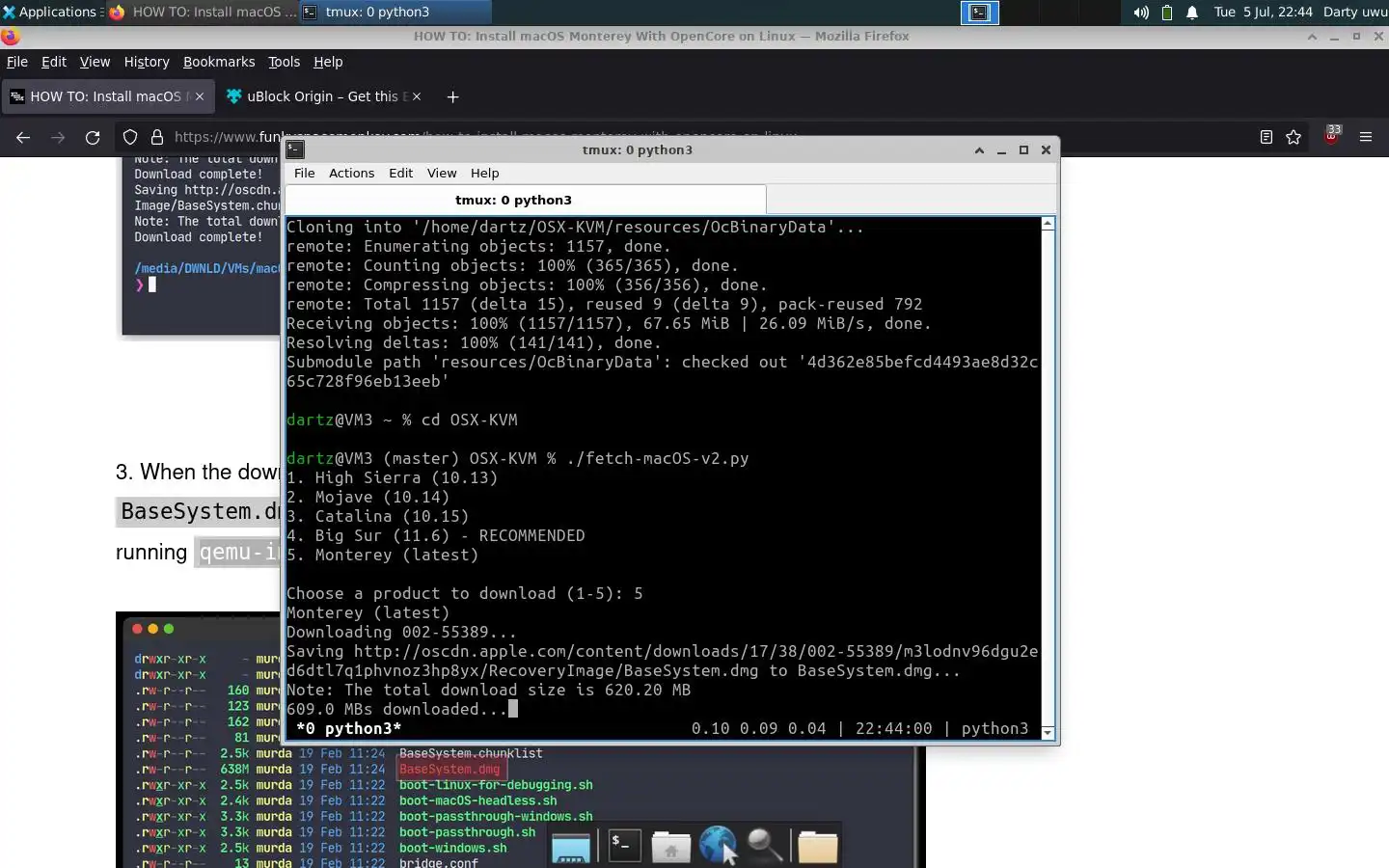
Task: Open the Tools menu in Firefox
Action: click(284, 62)
